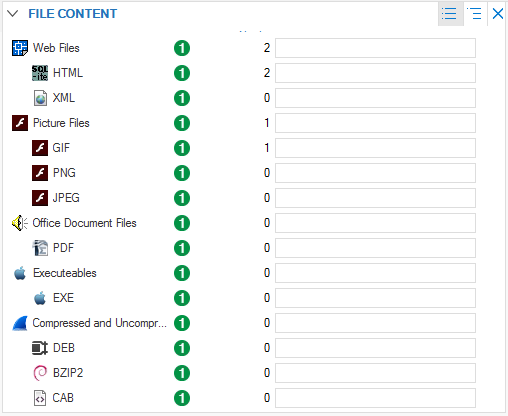Select the JPEG tree item

click(x=66, y=198)
